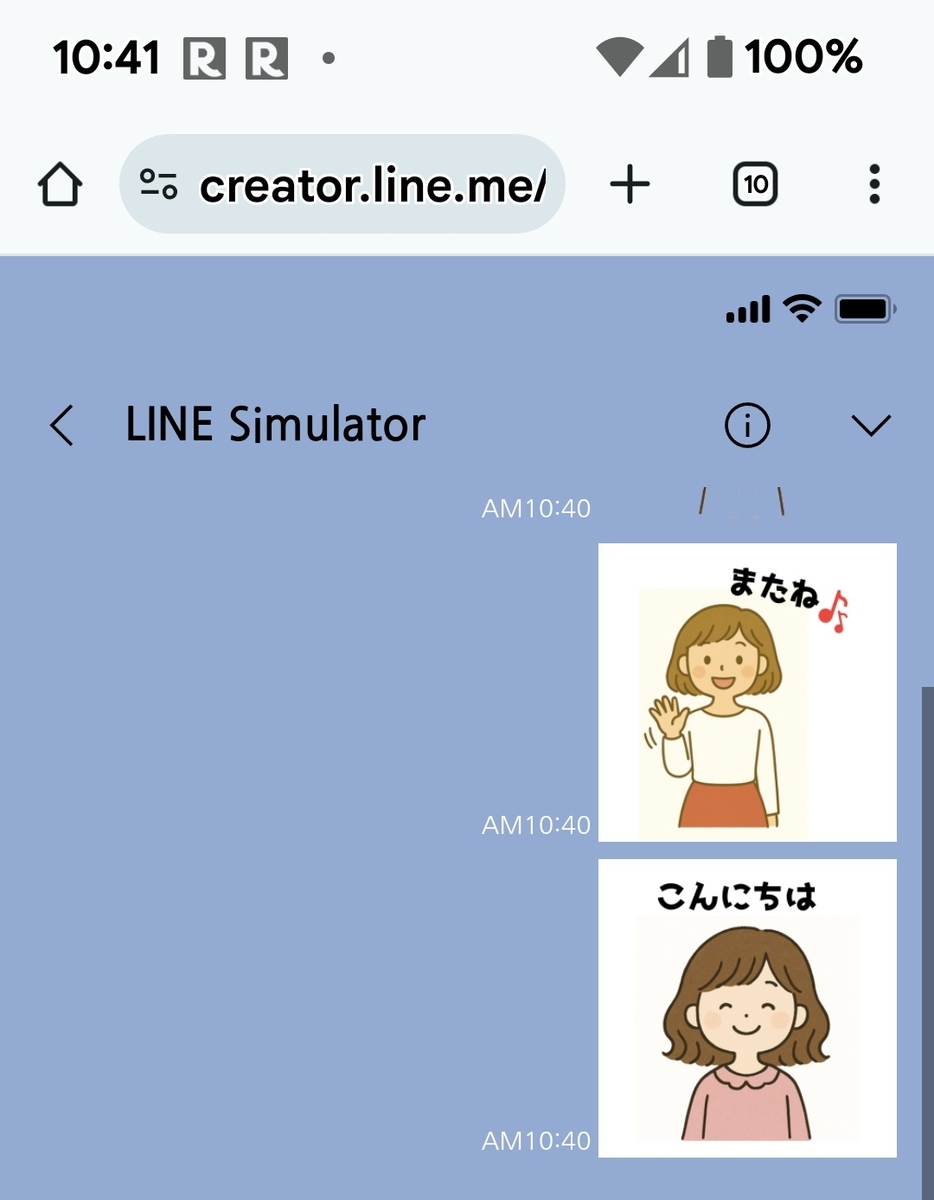The height and width of the screenshot is (1200, 934).
Task: Click the LINE Simulator title text
Action: [276, 426]
